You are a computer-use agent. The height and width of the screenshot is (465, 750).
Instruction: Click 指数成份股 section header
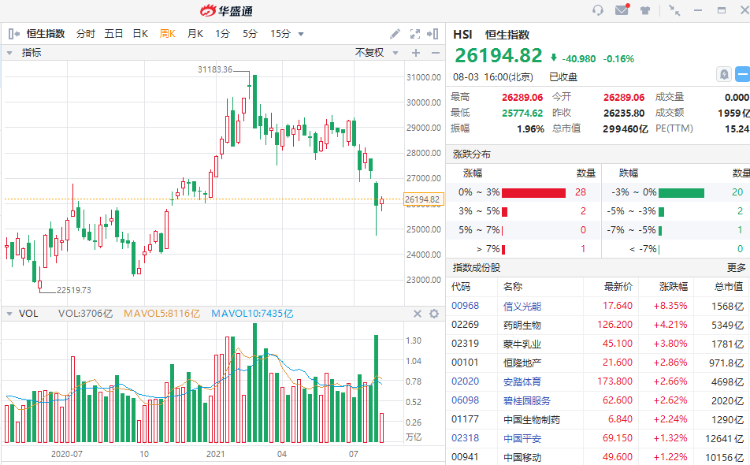(x=476, y=268)
